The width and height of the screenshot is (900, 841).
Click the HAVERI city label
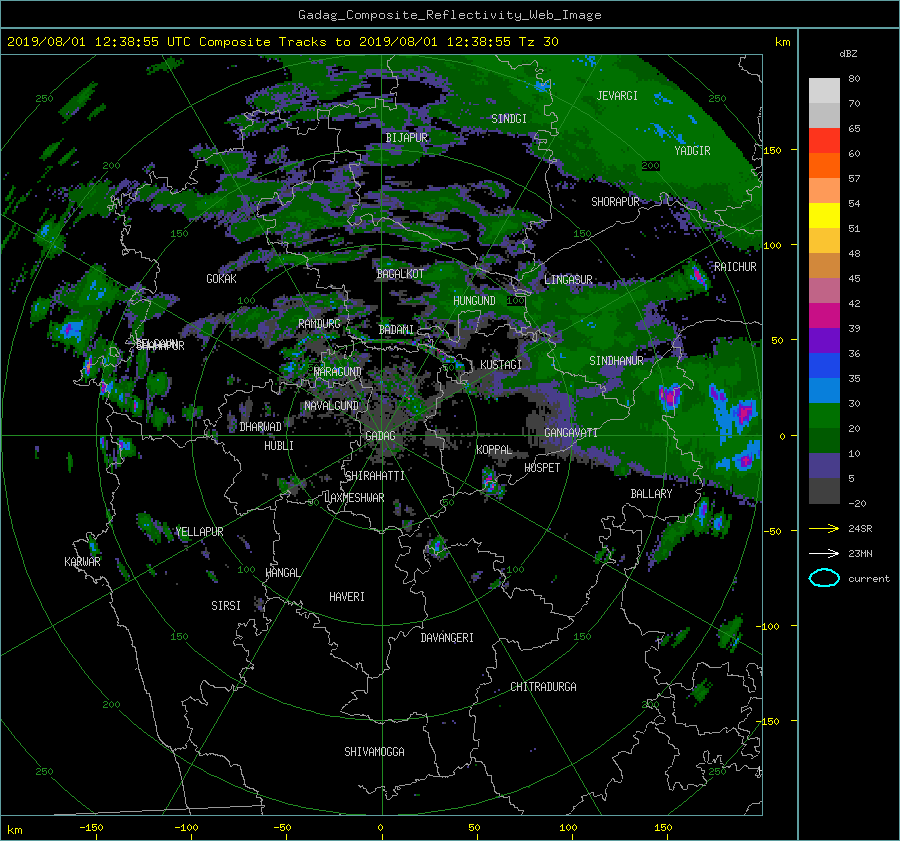(347, 597)
